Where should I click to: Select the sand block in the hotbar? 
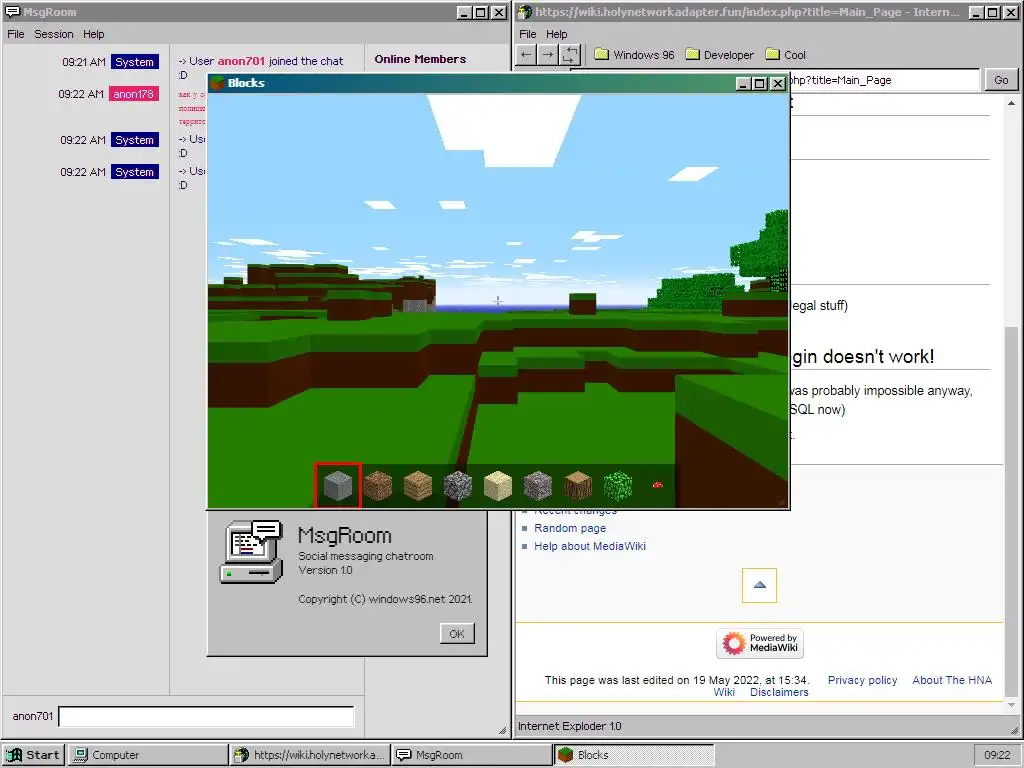tap(498, 485)
